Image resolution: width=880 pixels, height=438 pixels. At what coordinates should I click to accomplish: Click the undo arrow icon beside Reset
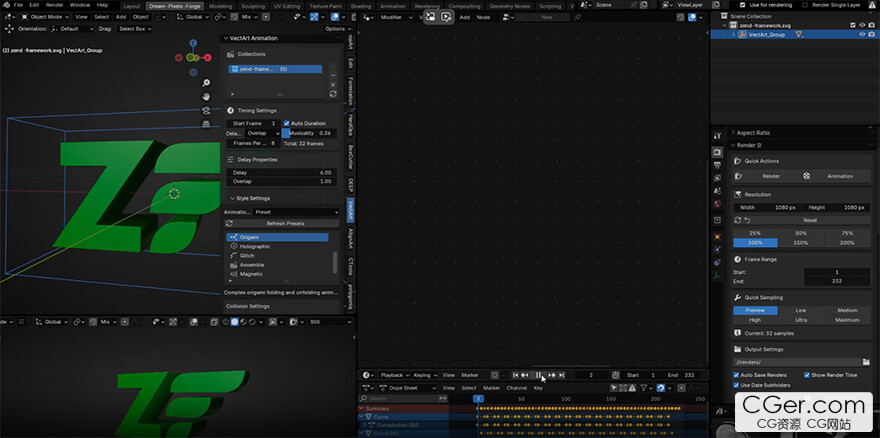pyautogui.click(x=748, y=220)
